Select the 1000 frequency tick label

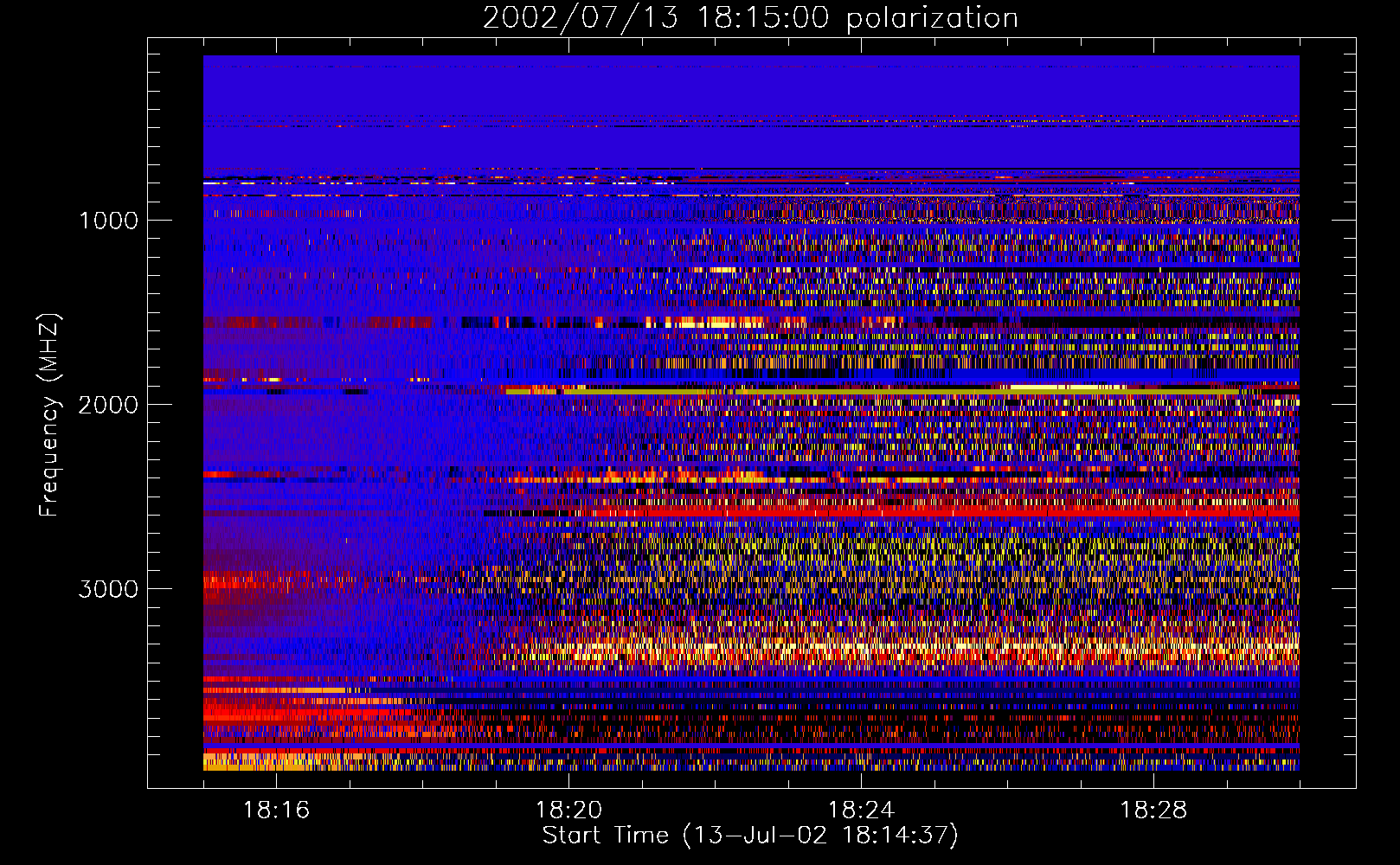tap(108, 221)
